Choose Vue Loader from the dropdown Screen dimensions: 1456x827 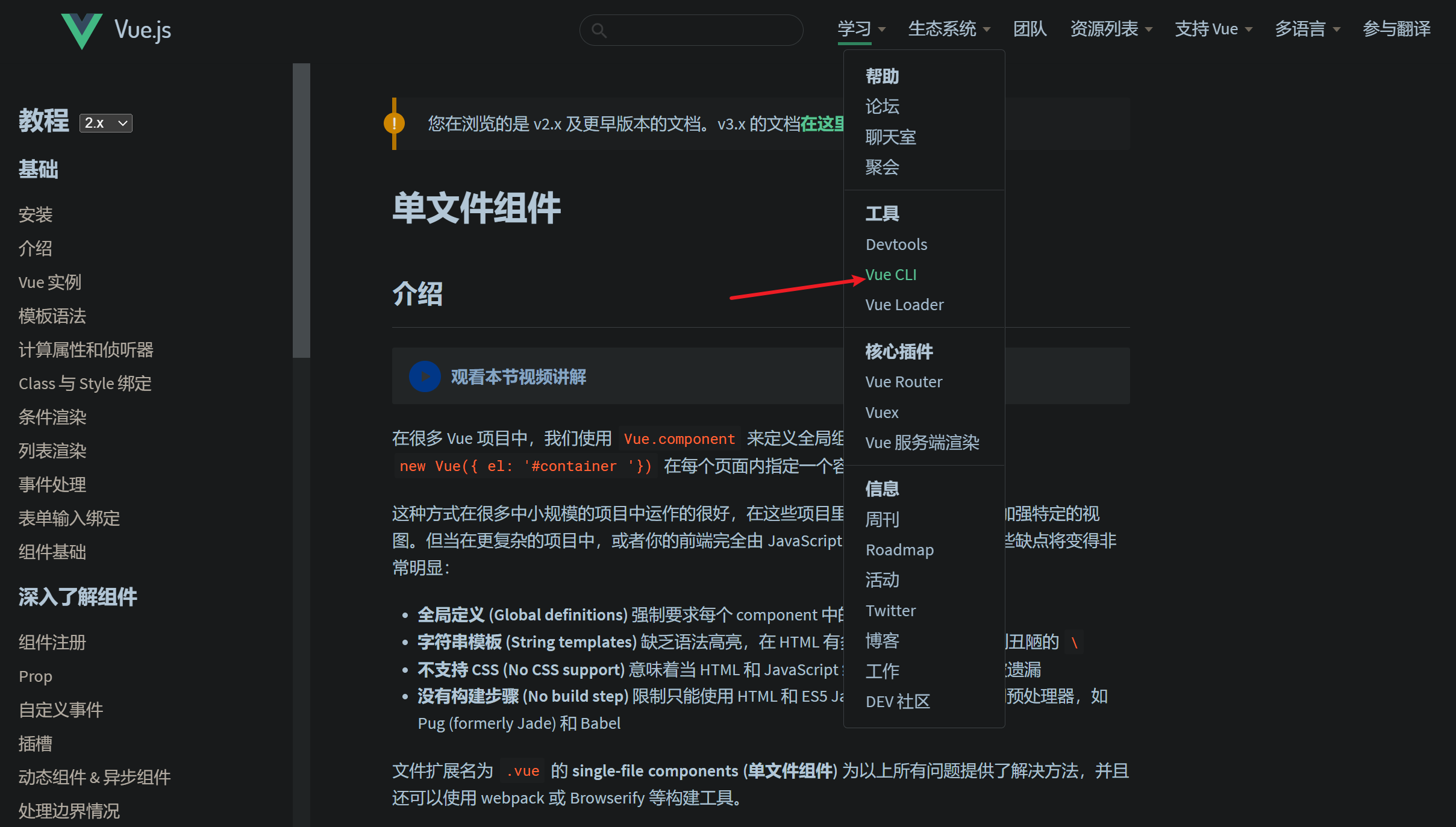[x=904, y=305]
